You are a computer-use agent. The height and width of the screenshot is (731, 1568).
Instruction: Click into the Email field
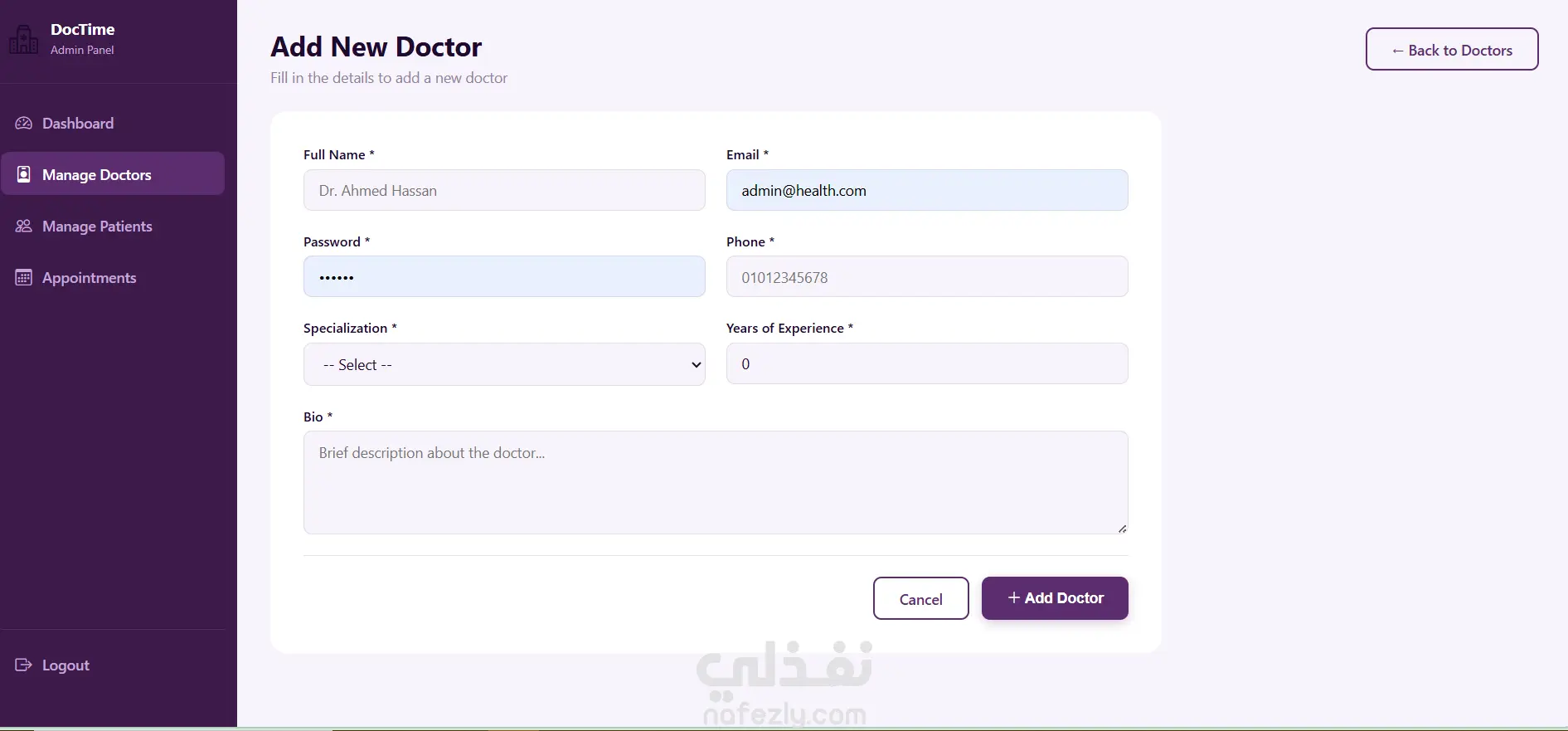[926, 190]
